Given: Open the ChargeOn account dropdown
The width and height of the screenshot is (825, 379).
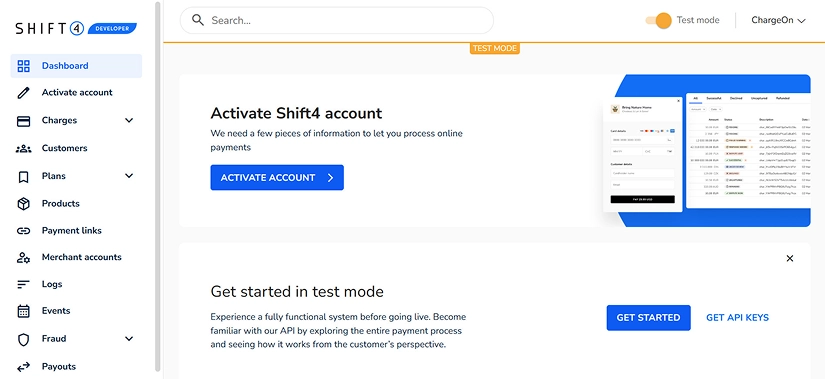Looking at the screenshot, I should (x=778, y=21).
